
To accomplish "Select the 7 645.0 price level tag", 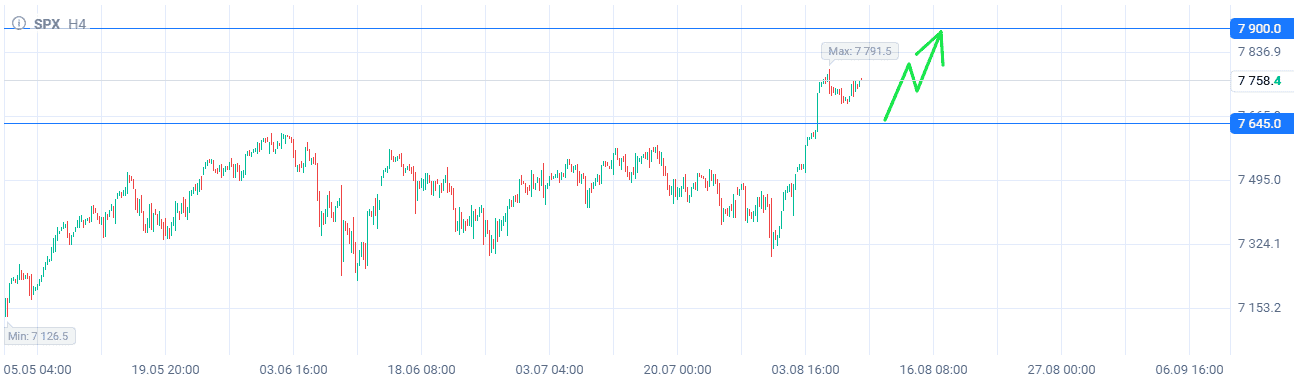I will tap(1259, 124).
